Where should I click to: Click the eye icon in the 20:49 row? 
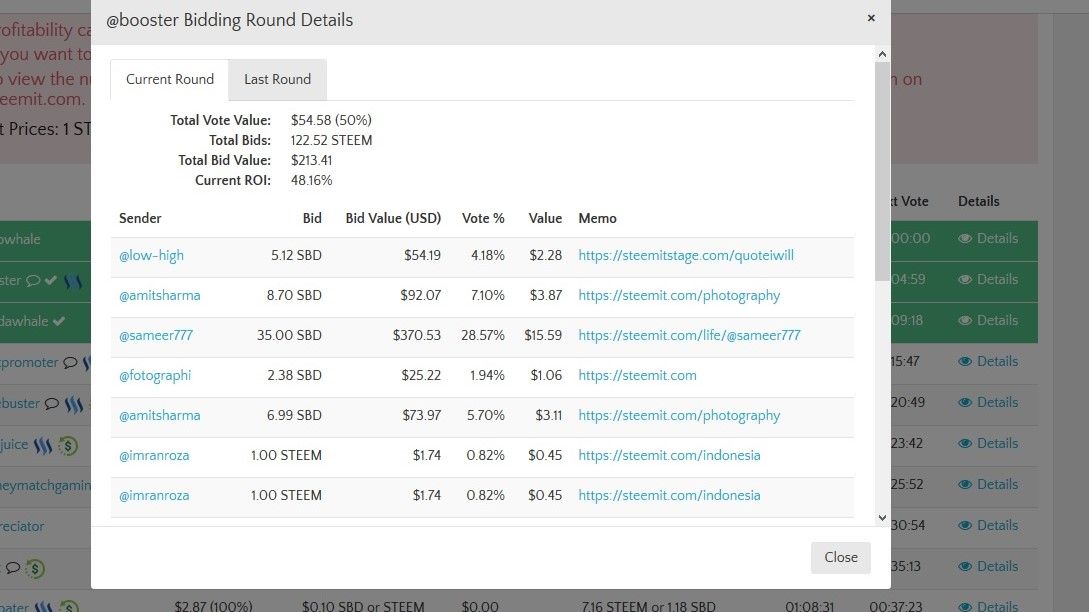tap(965, 402)
